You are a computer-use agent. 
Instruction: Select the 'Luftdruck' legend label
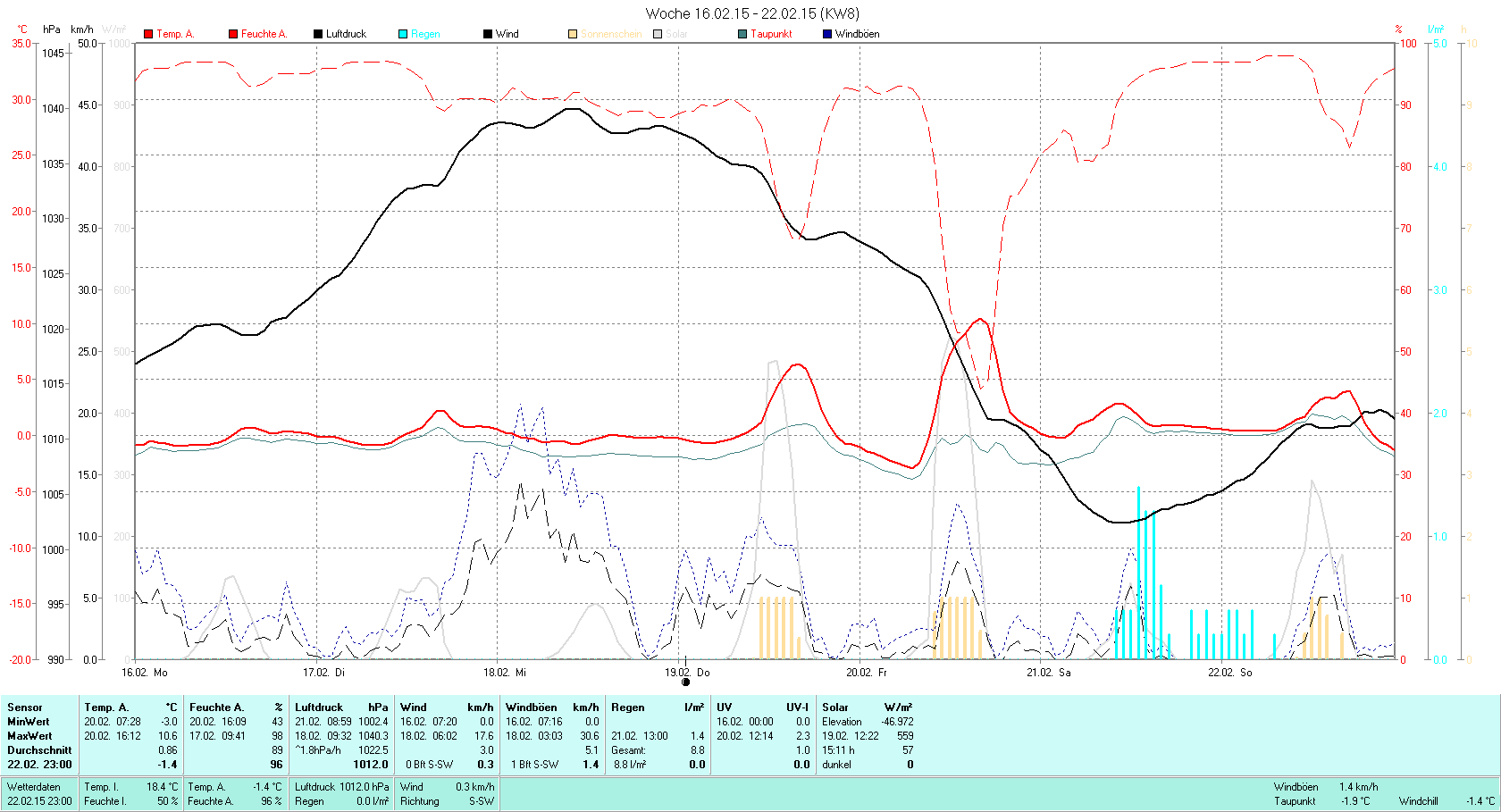tap(346, 34)
